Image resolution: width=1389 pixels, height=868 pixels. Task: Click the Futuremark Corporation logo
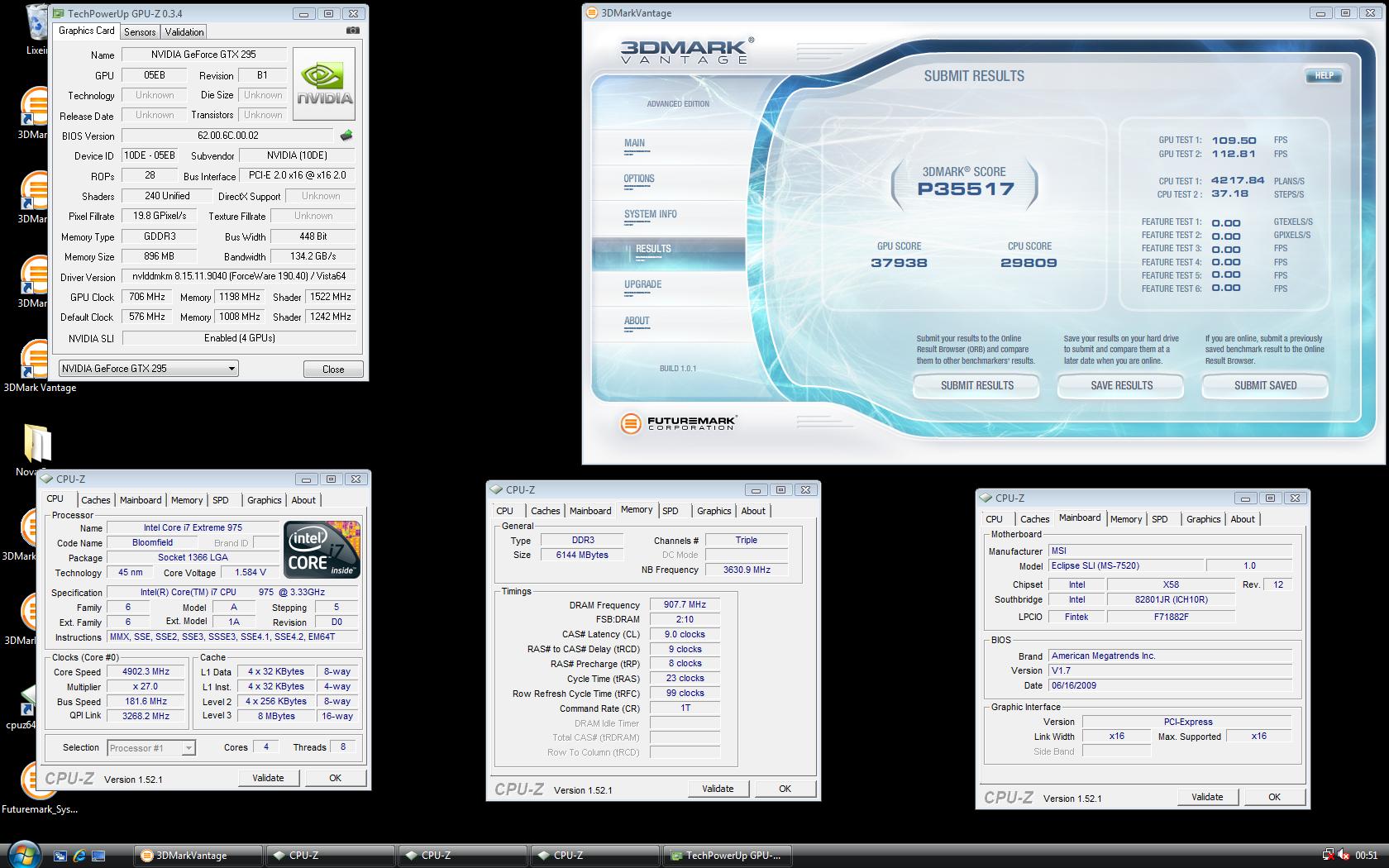coord(677,423)
